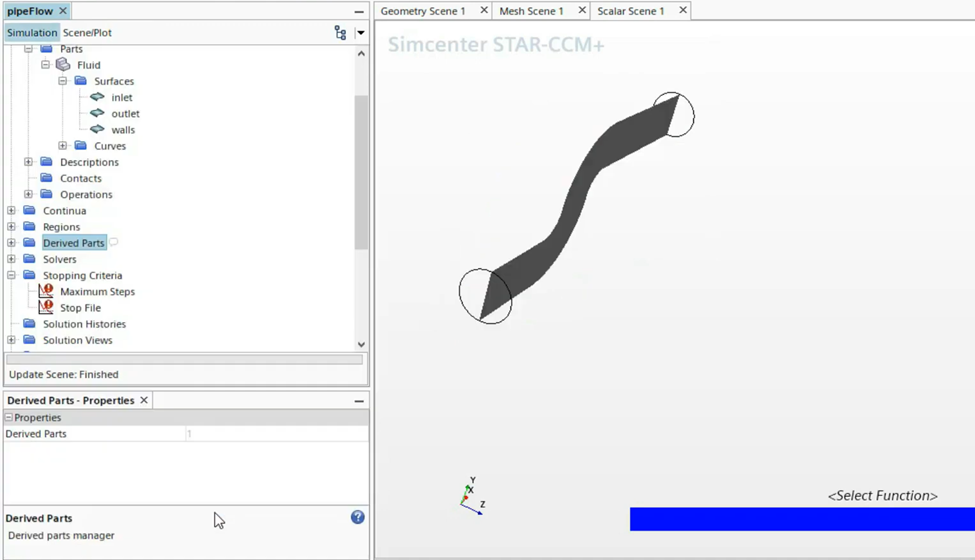Open help with the question mark icon

[x=357, y=517]
